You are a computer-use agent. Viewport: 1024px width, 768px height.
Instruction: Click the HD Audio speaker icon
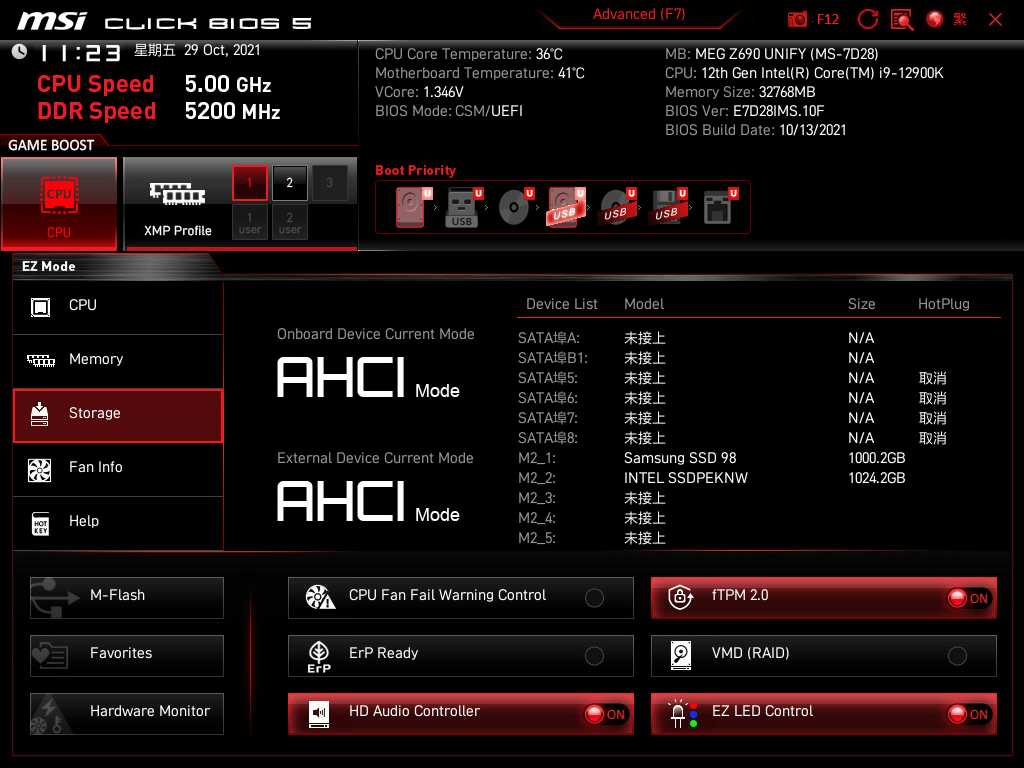click(x=319, y=714)
